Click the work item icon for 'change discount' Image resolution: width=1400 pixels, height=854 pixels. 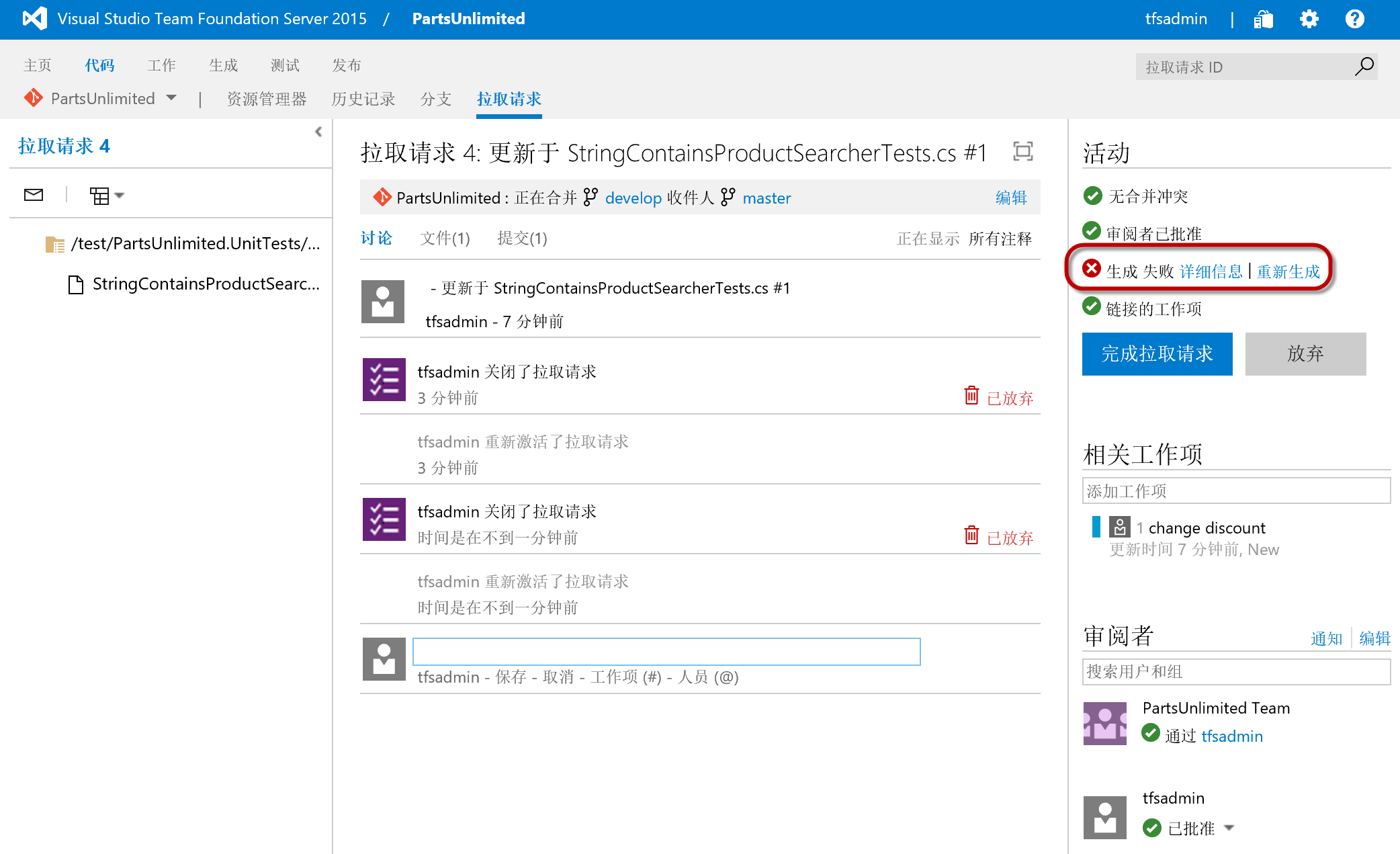pyautogui.click(x=1120, y=527)
